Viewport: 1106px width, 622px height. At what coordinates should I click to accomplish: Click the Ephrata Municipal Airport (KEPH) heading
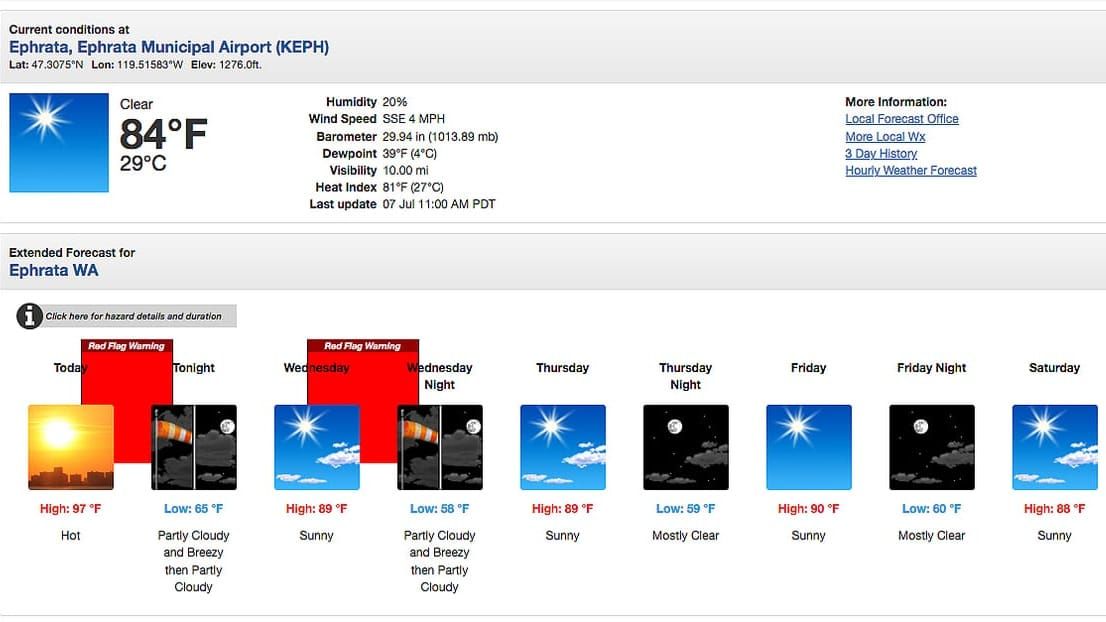coord(169,47)
